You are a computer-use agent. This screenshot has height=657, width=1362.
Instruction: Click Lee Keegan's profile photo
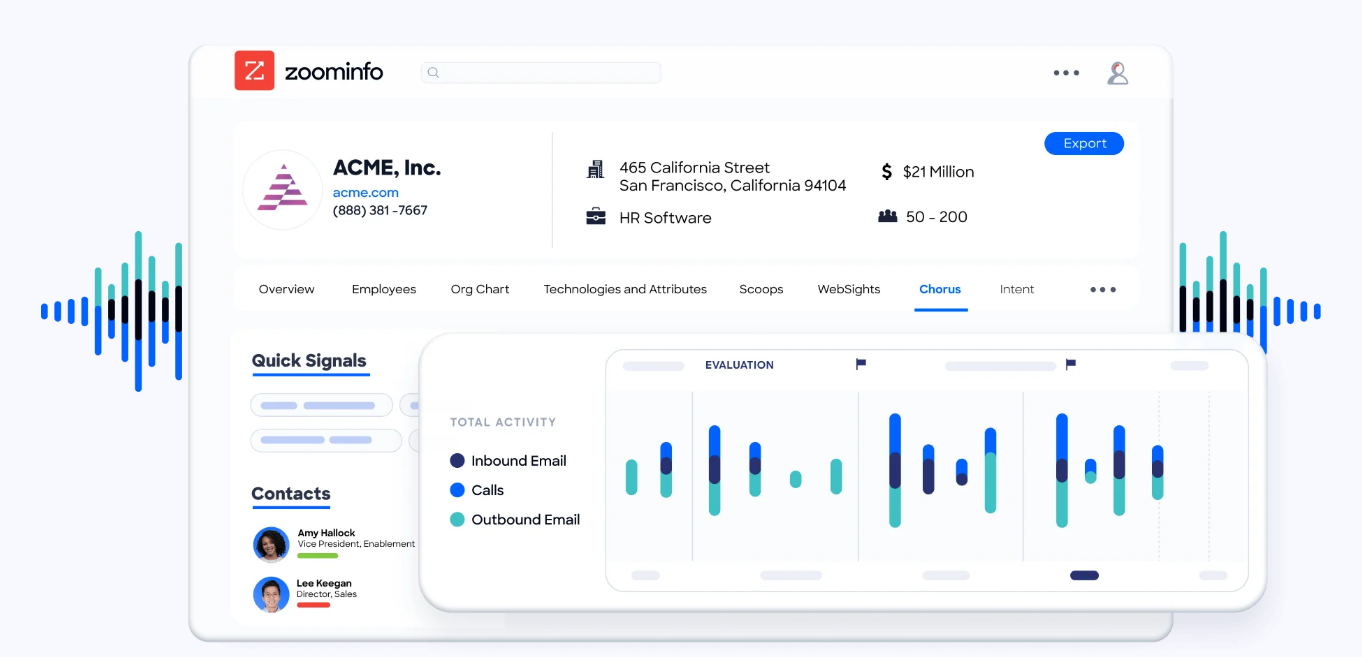tap(271, 594)
